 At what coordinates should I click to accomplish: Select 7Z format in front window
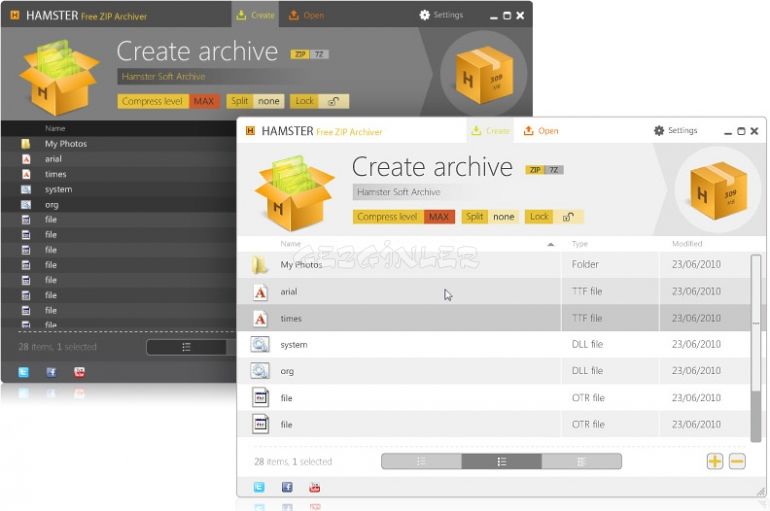(x=554, y=170)
